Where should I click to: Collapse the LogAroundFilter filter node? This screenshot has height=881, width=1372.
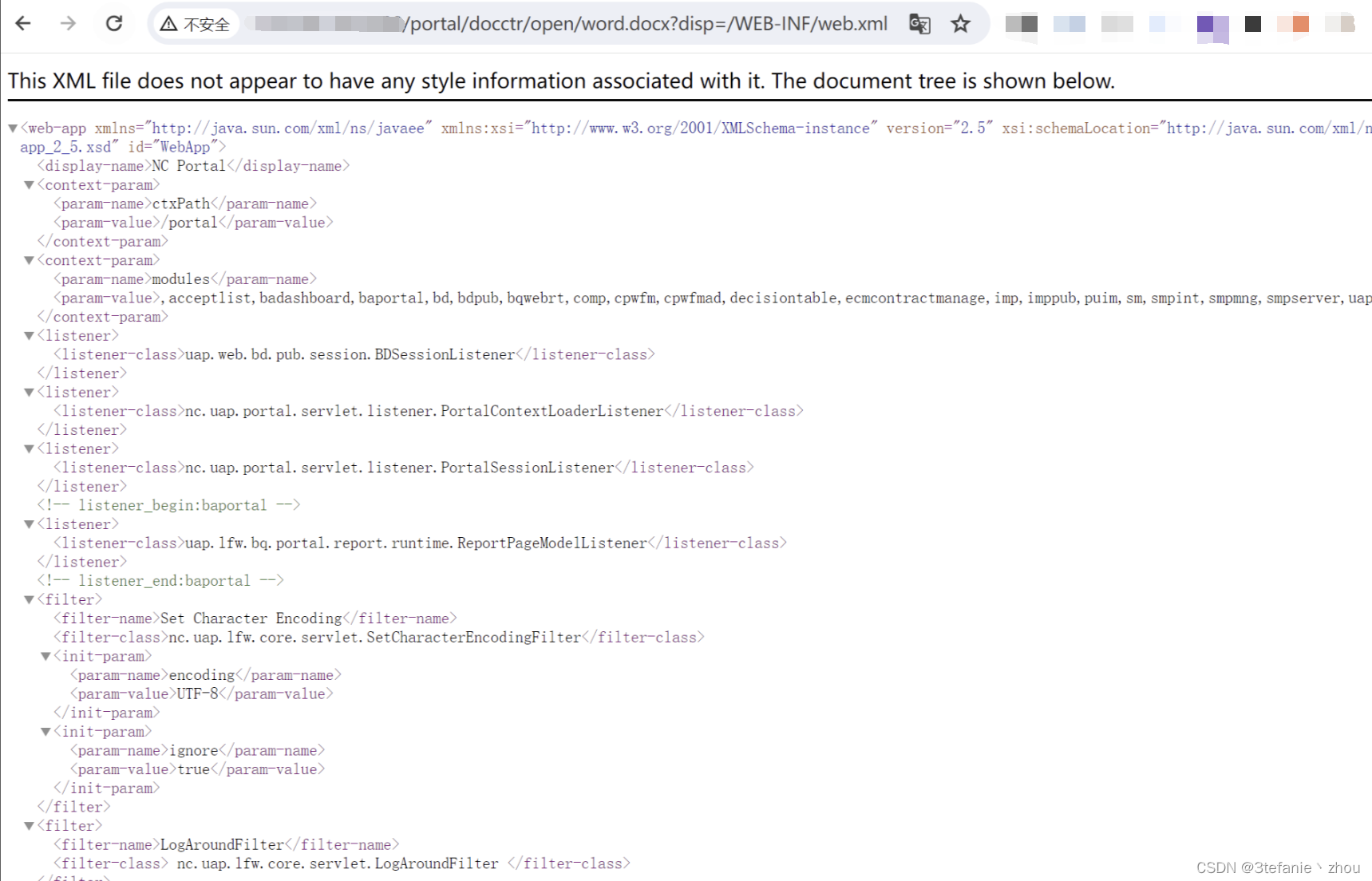(29, 826)
